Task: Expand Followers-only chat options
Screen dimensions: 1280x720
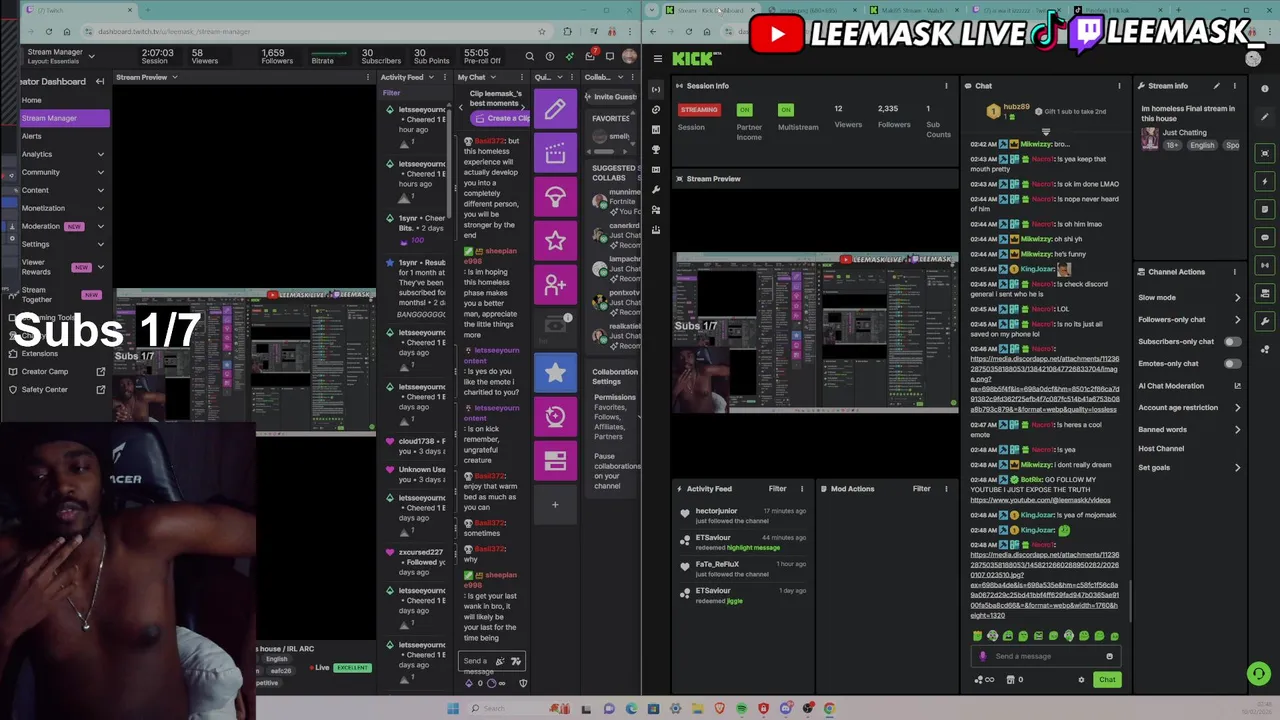Action: tap(1237, 320)
